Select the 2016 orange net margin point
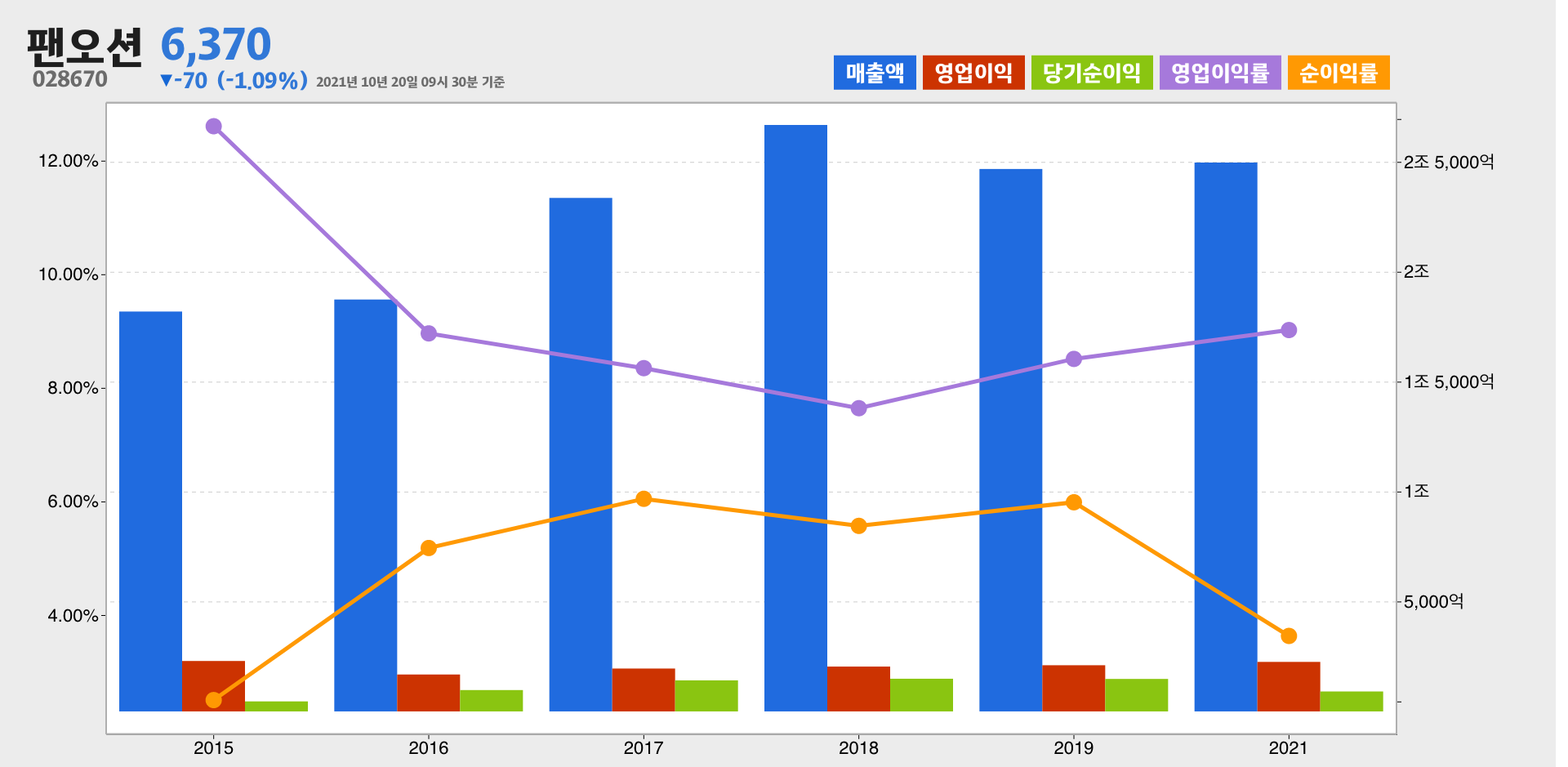This screenshot has height=767, width=1568. coord(429,548)
